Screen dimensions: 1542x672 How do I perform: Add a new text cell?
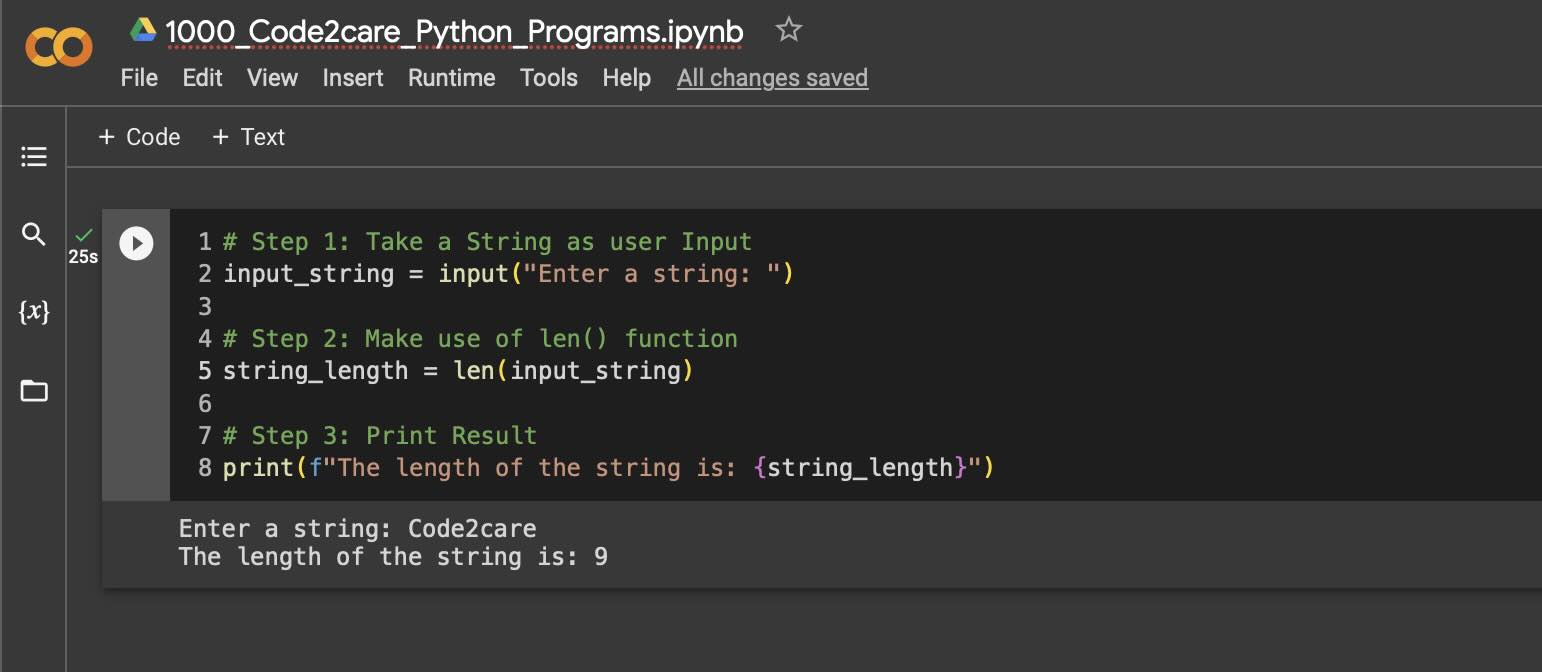point(248,137)
